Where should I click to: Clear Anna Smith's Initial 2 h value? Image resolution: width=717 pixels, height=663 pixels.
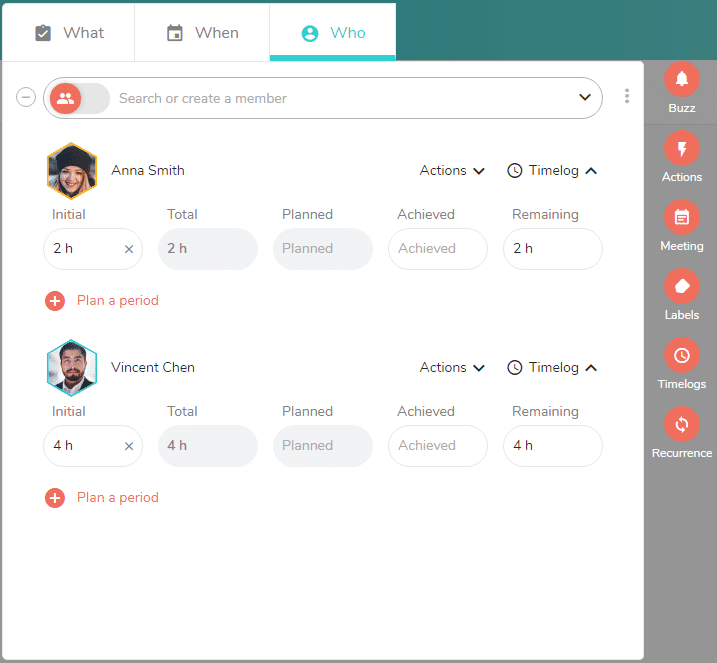click(129, 249)
